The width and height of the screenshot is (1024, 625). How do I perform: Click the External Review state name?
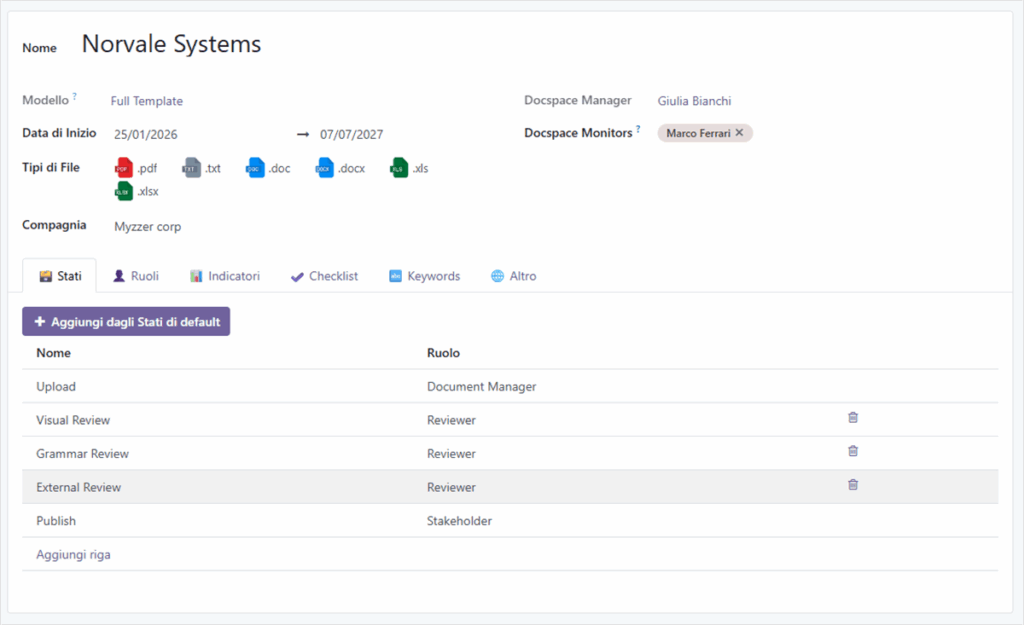point(78,487)
